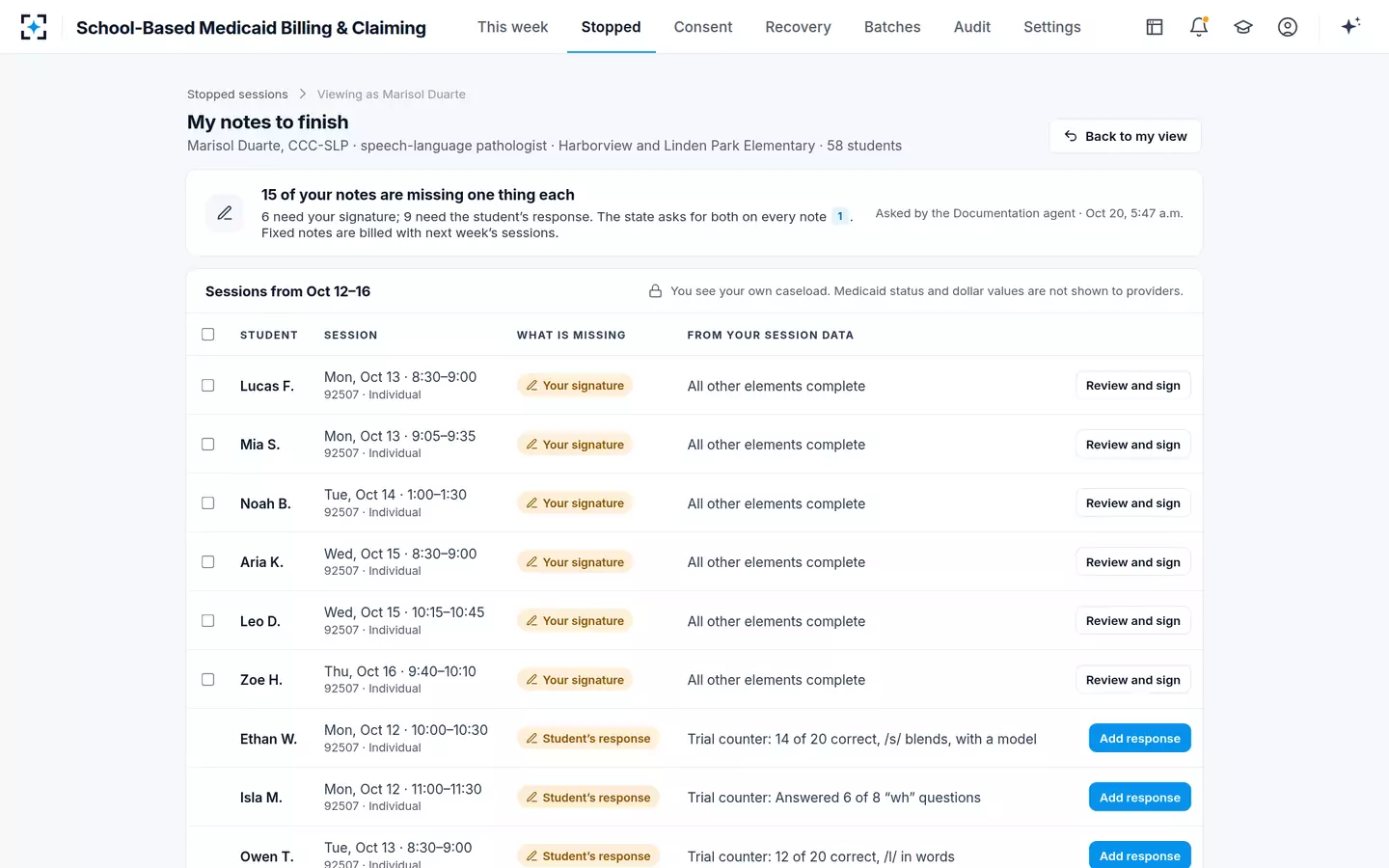
Task: Click the pencil icon in the notes banner
Action: coord(225,213)
